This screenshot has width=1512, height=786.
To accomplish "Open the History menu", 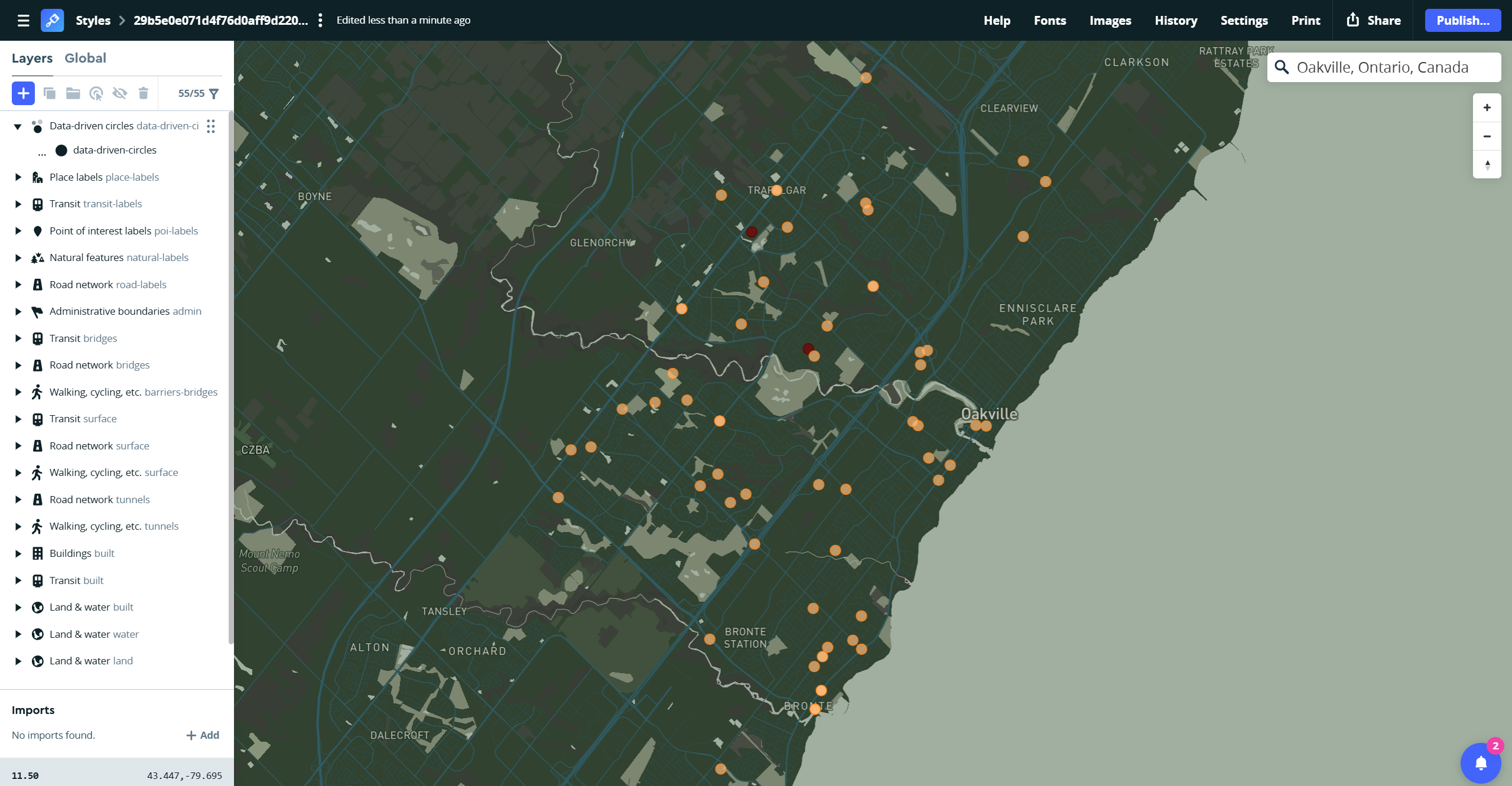I will click(x=1175, y=20).
